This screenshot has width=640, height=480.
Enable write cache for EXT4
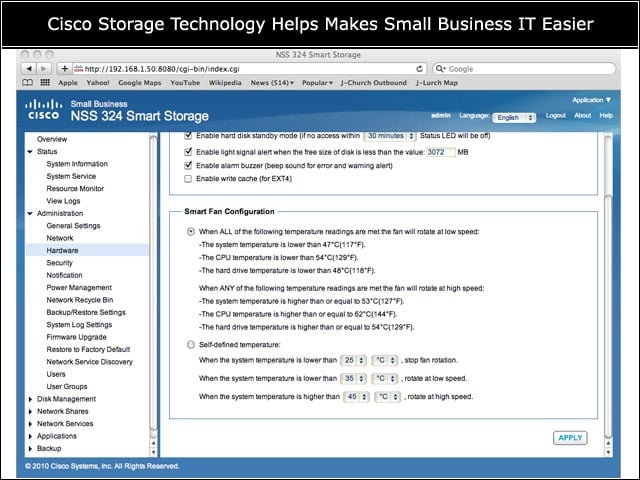click(188, 179)
